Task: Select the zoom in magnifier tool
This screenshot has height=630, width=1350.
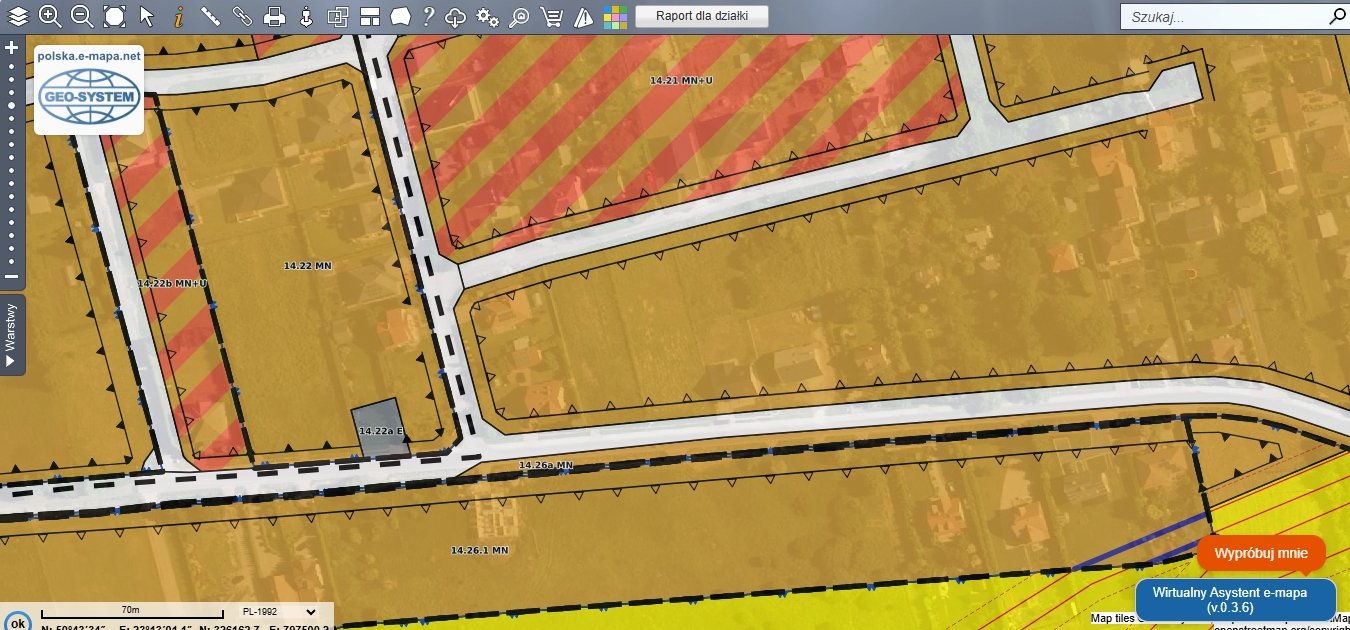Action: 50,16
